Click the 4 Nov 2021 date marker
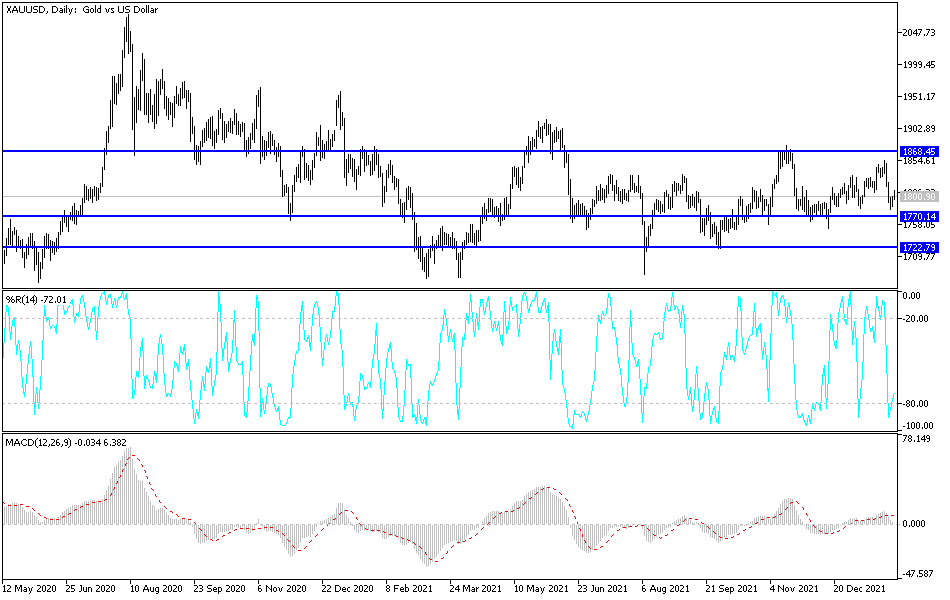The image size is (950, 600). point(794,588)
